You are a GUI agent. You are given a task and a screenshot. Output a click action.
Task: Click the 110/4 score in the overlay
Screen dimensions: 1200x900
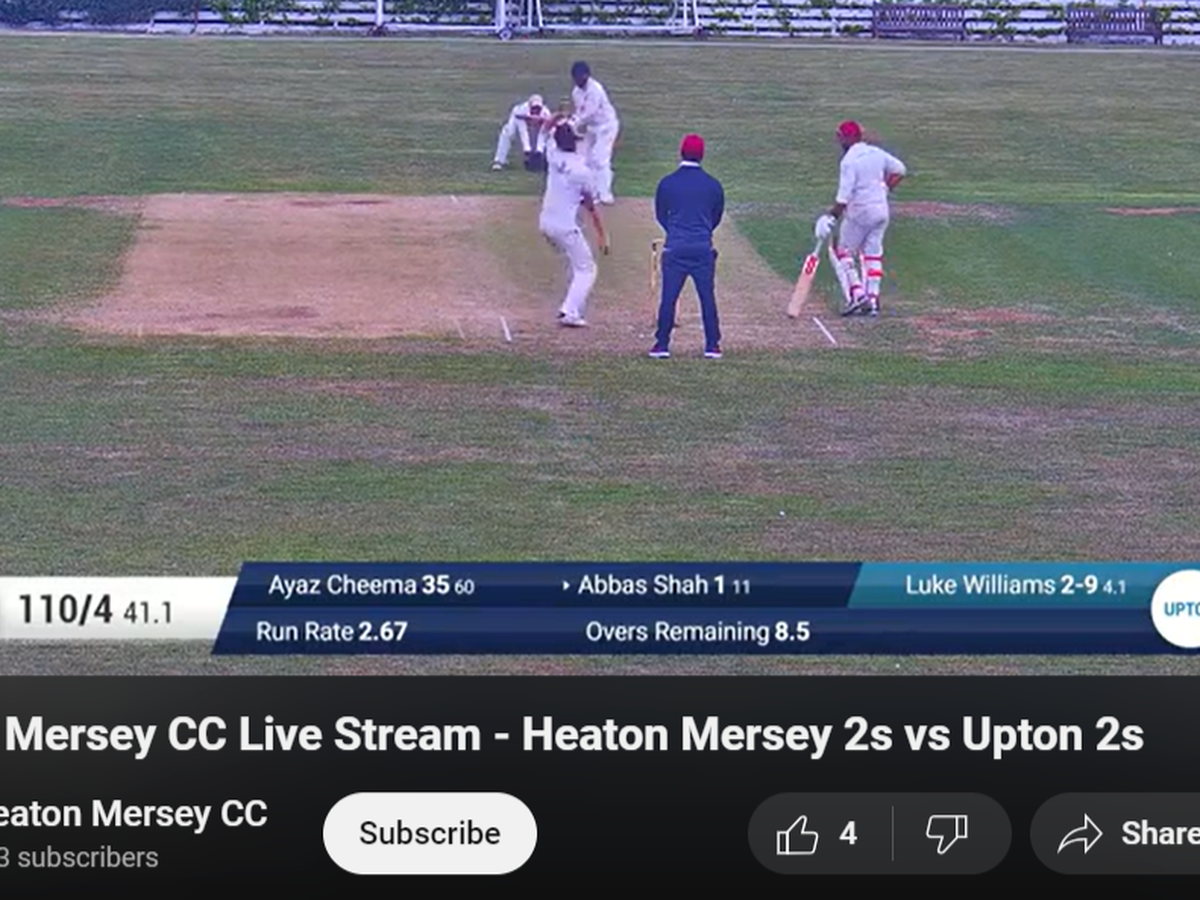[x=66, y=609]
